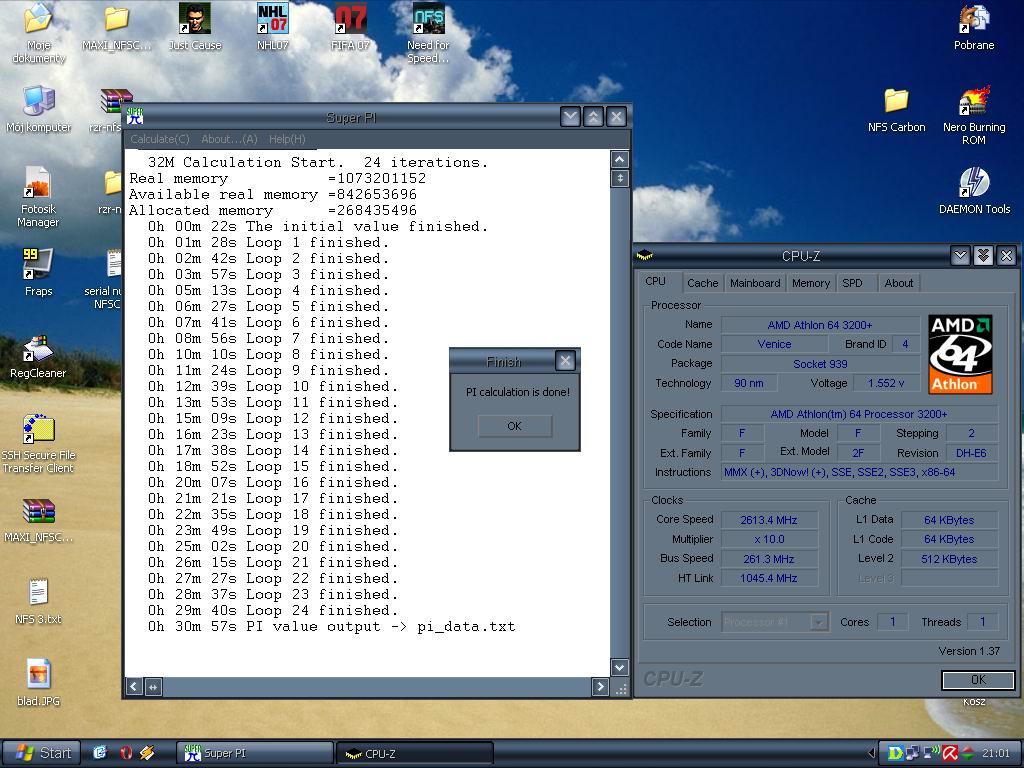Click OK in the Finish dialog
This screenshot has width=1024, height=768.
[x=515, y=426]
